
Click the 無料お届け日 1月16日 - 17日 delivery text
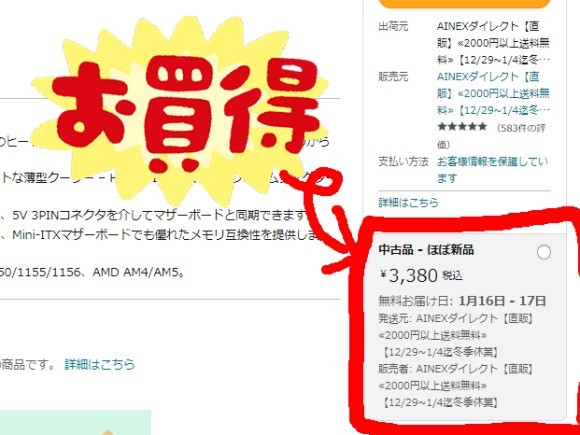click(462, 301)
